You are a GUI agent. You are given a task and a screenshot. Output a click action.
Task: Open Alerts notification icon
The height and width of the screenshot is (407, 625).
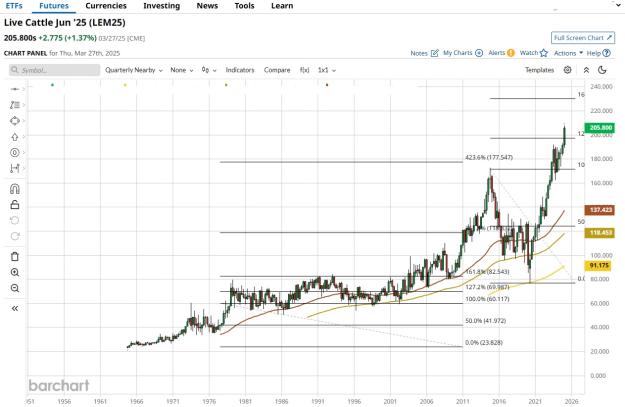tap(511, 53)
